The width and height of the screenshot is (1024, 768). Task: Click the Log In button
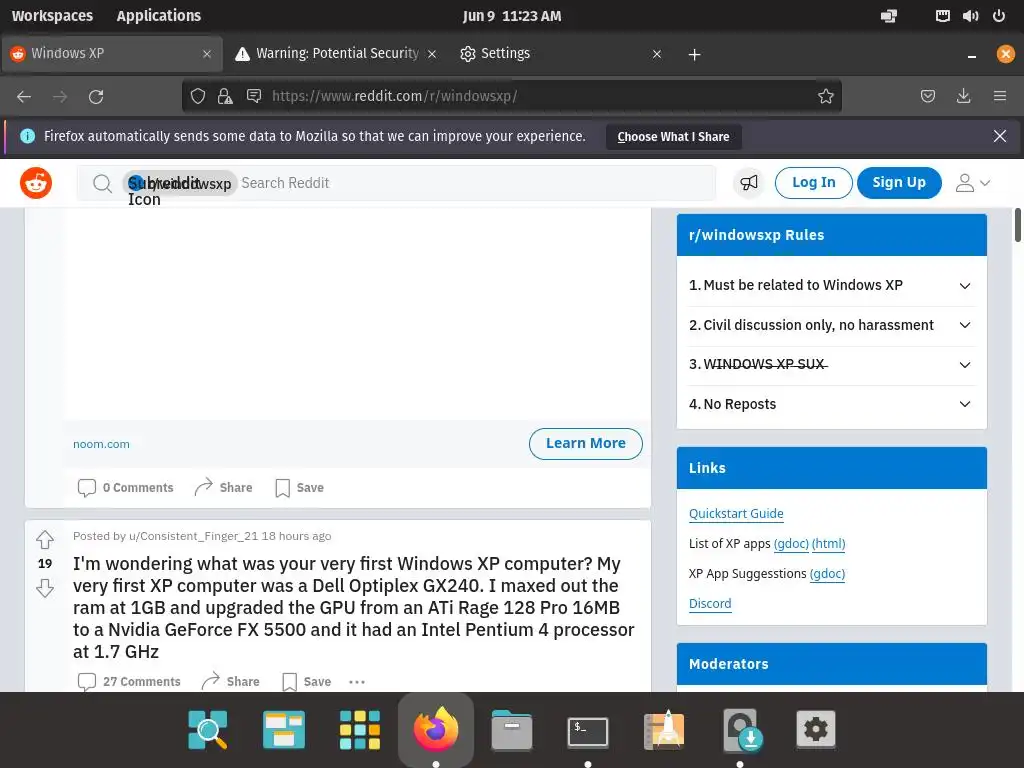(813, 182)
